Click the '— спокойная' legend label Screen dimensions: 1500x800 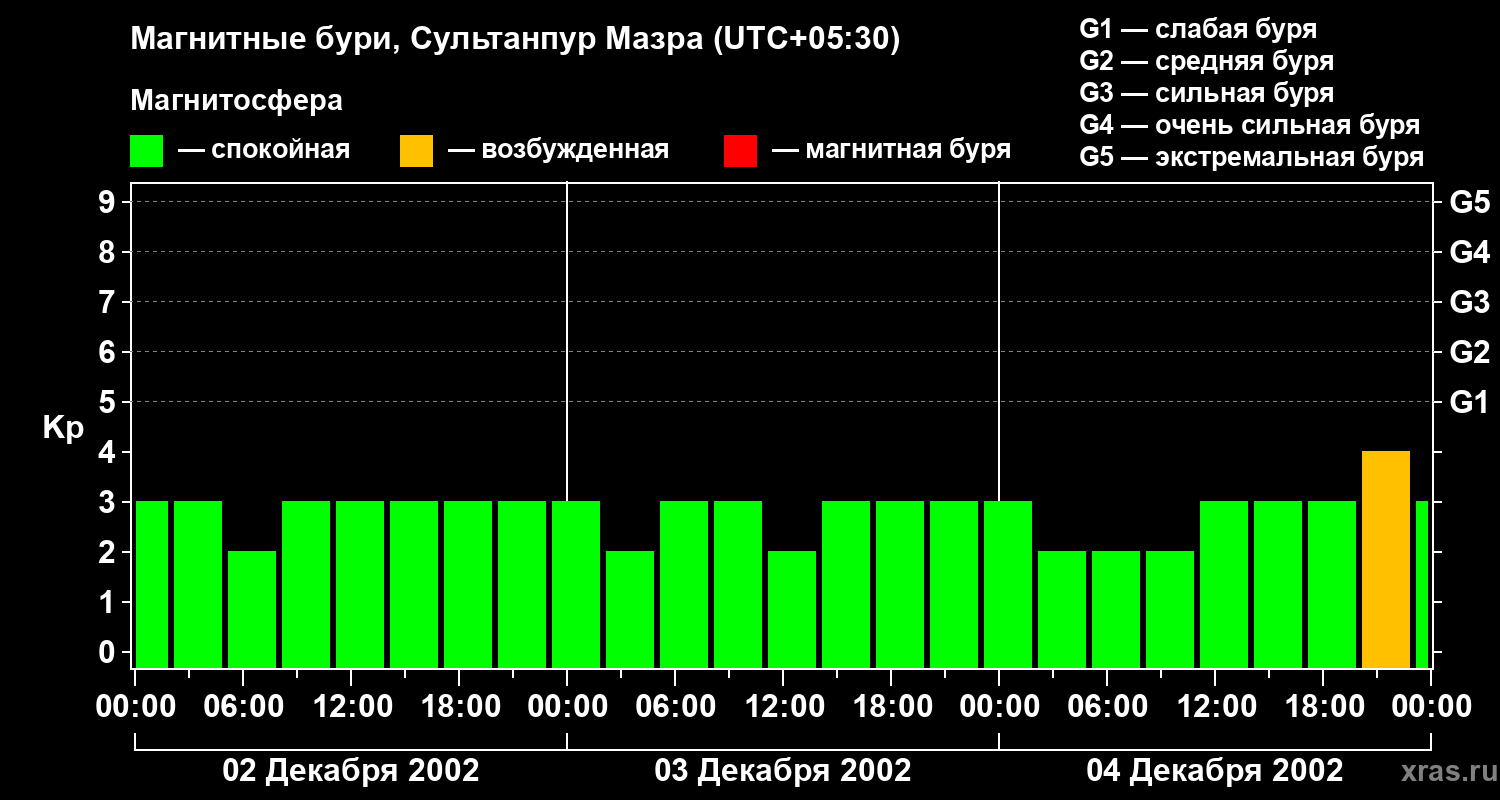tap(264, 151)
